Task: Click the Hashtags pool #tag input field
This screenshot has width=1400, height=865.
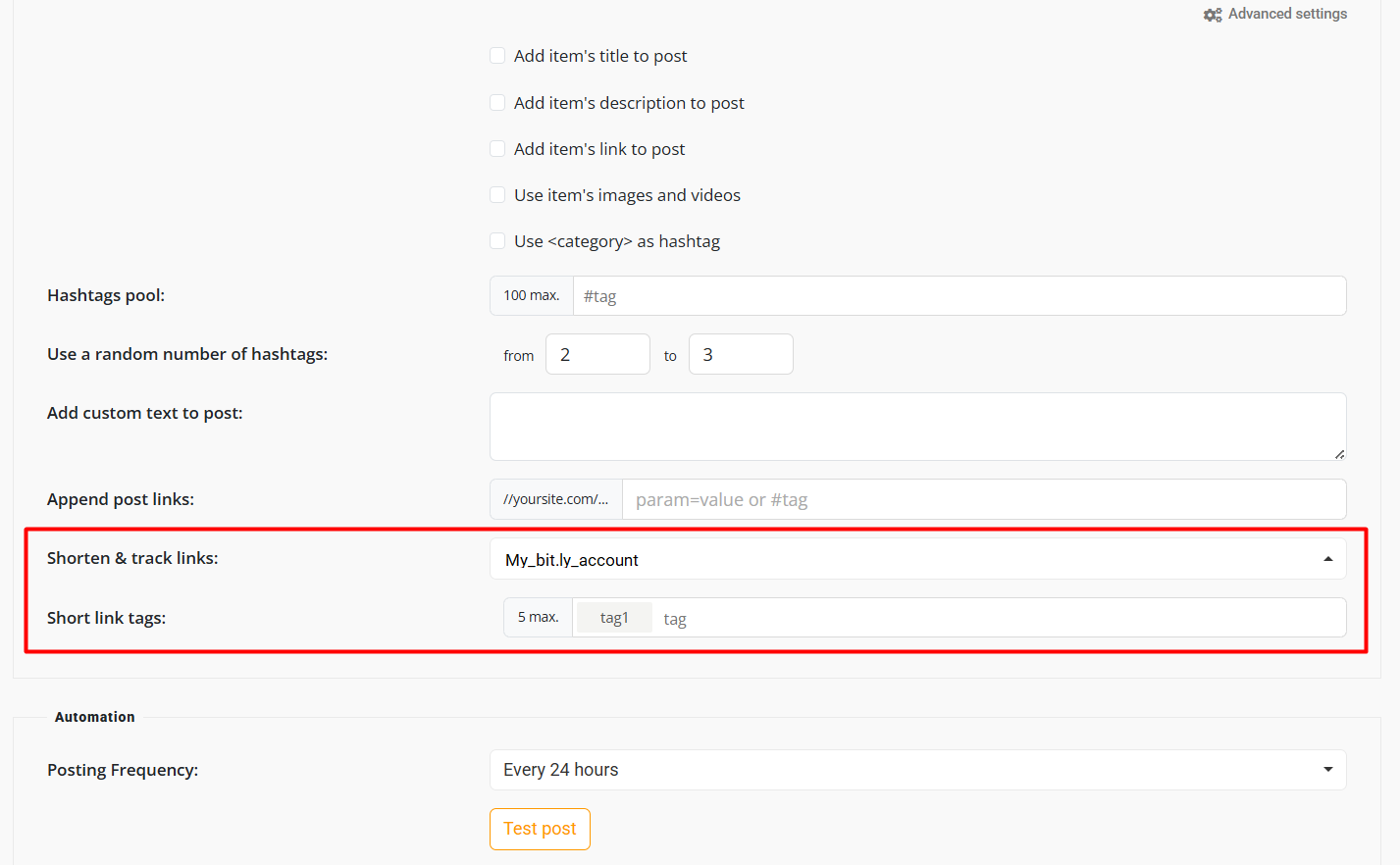Action: (958, 296)
